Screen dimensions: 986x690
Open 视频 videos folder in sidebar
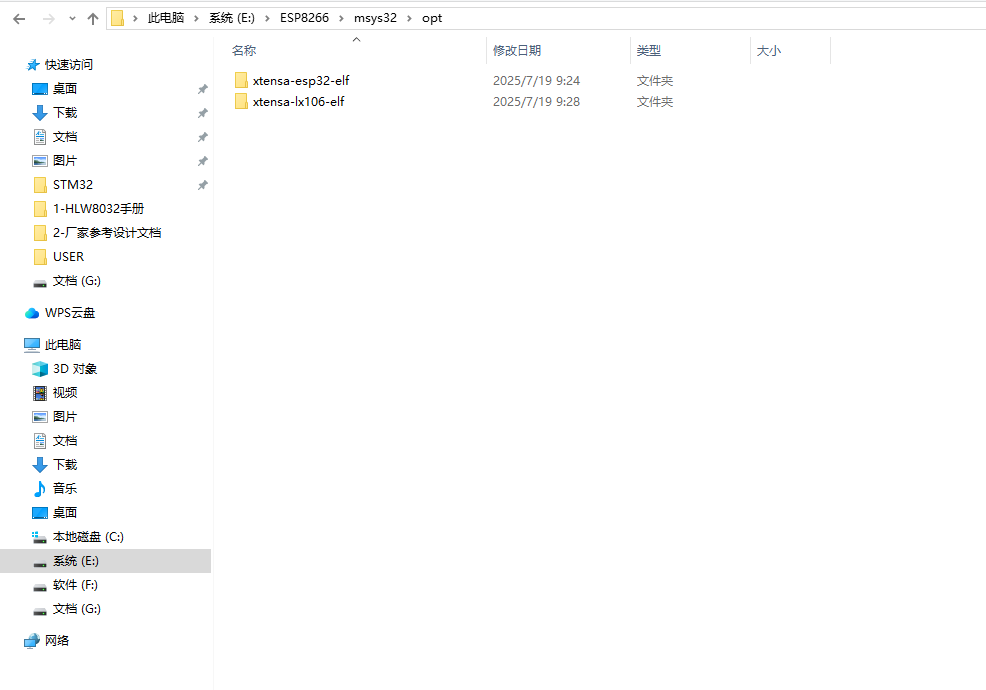64,393
